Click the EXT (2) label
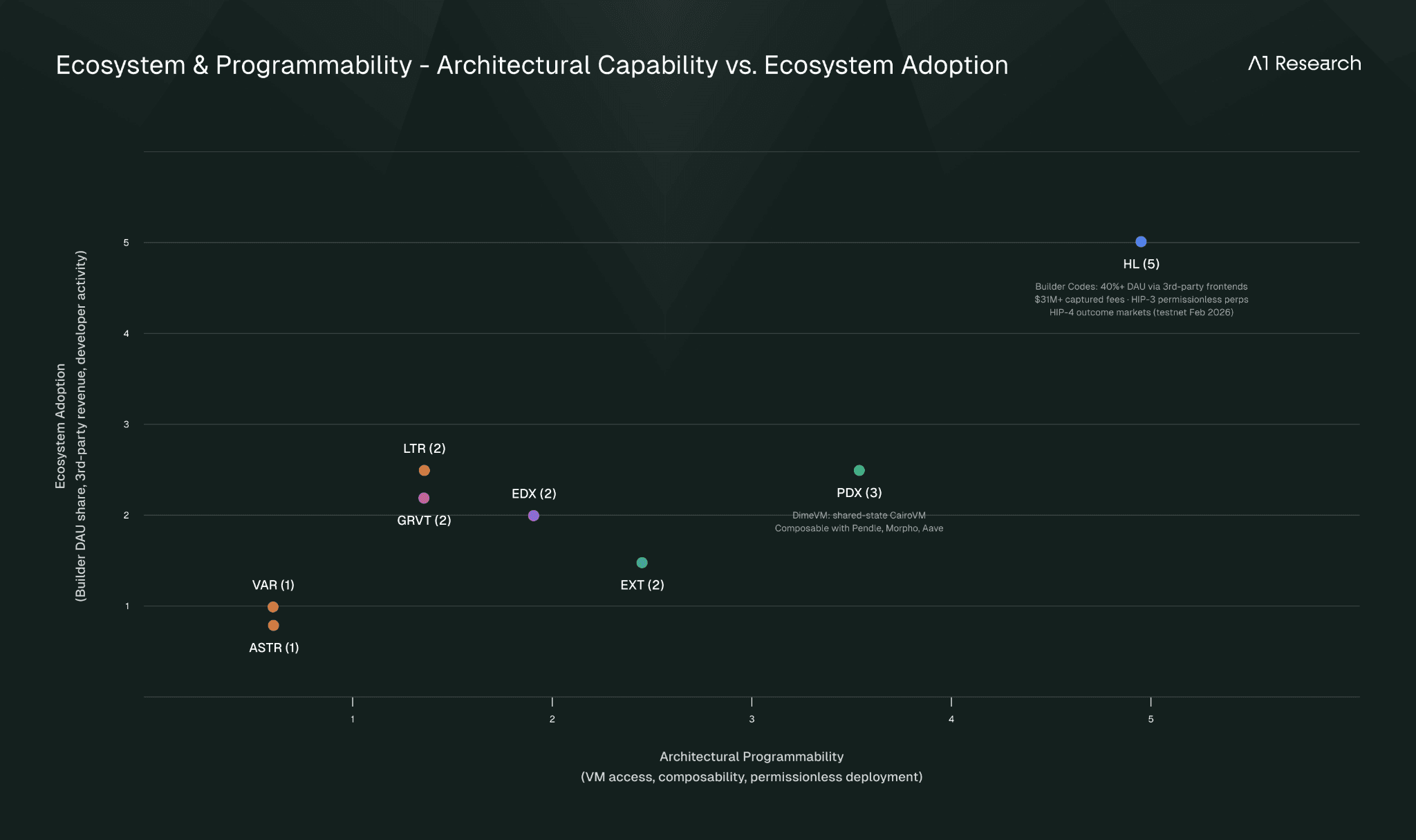The image size is (1416, 840). (x=642, y=585)
